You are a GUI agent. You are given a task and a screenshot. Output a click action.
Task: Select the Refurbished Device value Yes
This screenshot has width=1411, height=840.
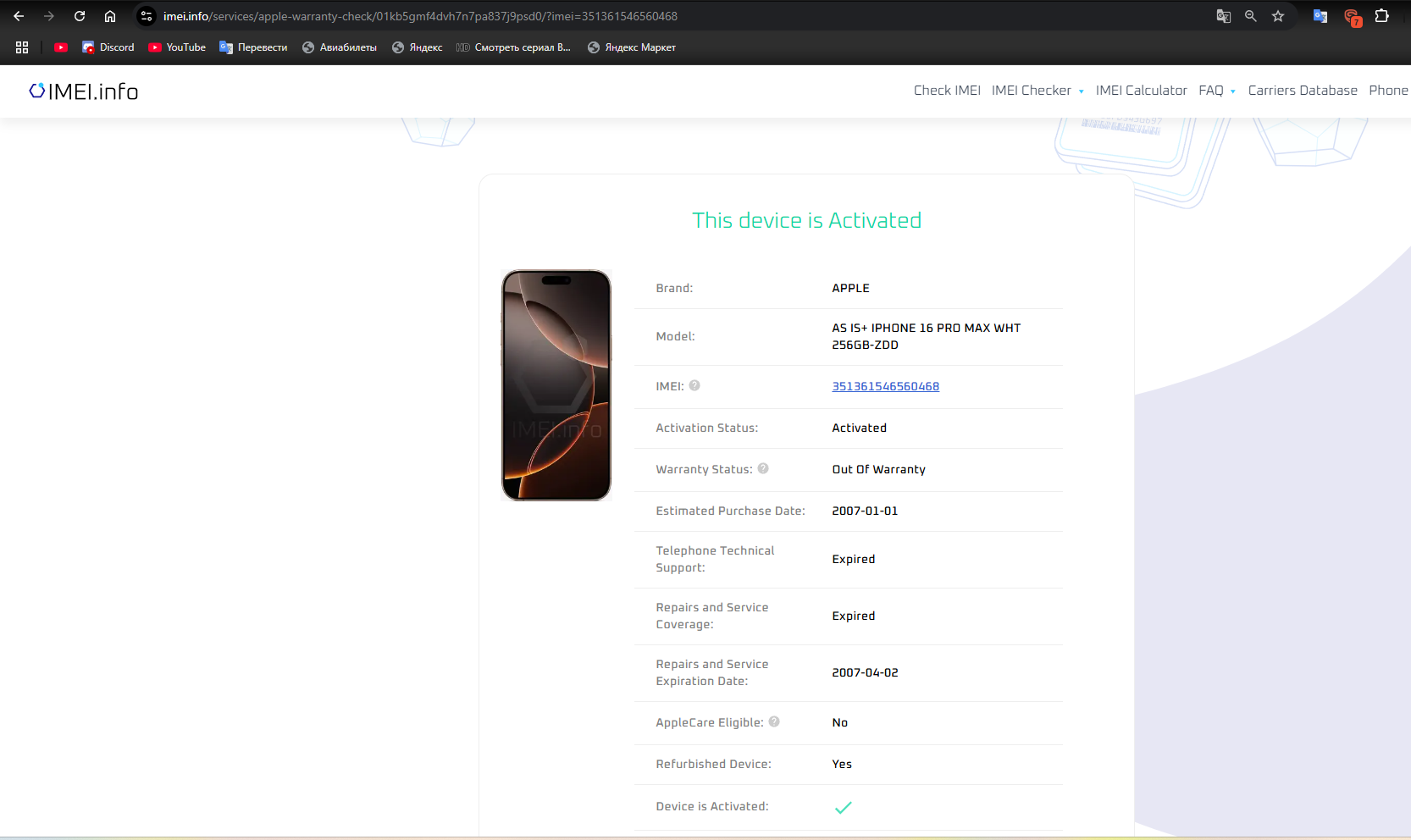click(842, 764)
